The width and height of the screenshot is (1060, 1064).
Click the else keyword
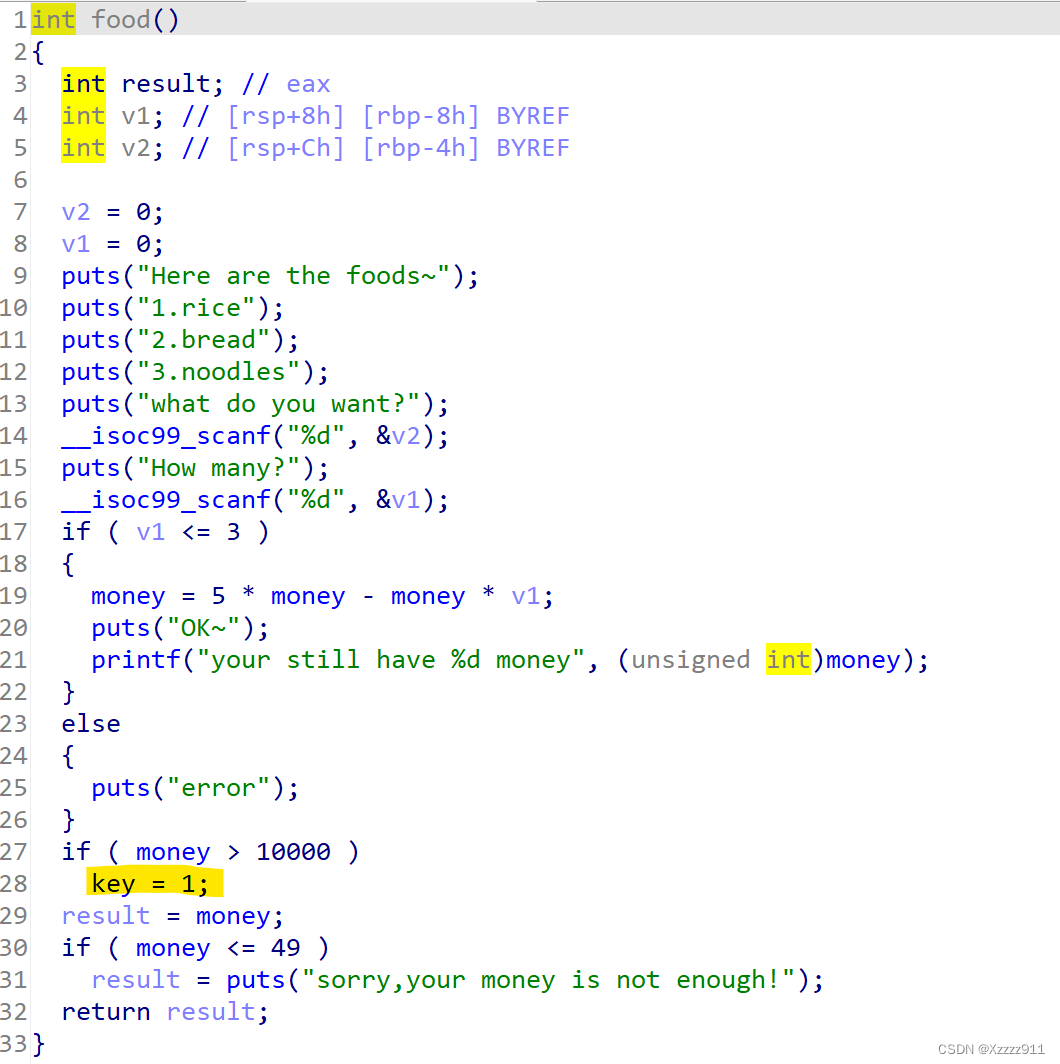[91, 724]
